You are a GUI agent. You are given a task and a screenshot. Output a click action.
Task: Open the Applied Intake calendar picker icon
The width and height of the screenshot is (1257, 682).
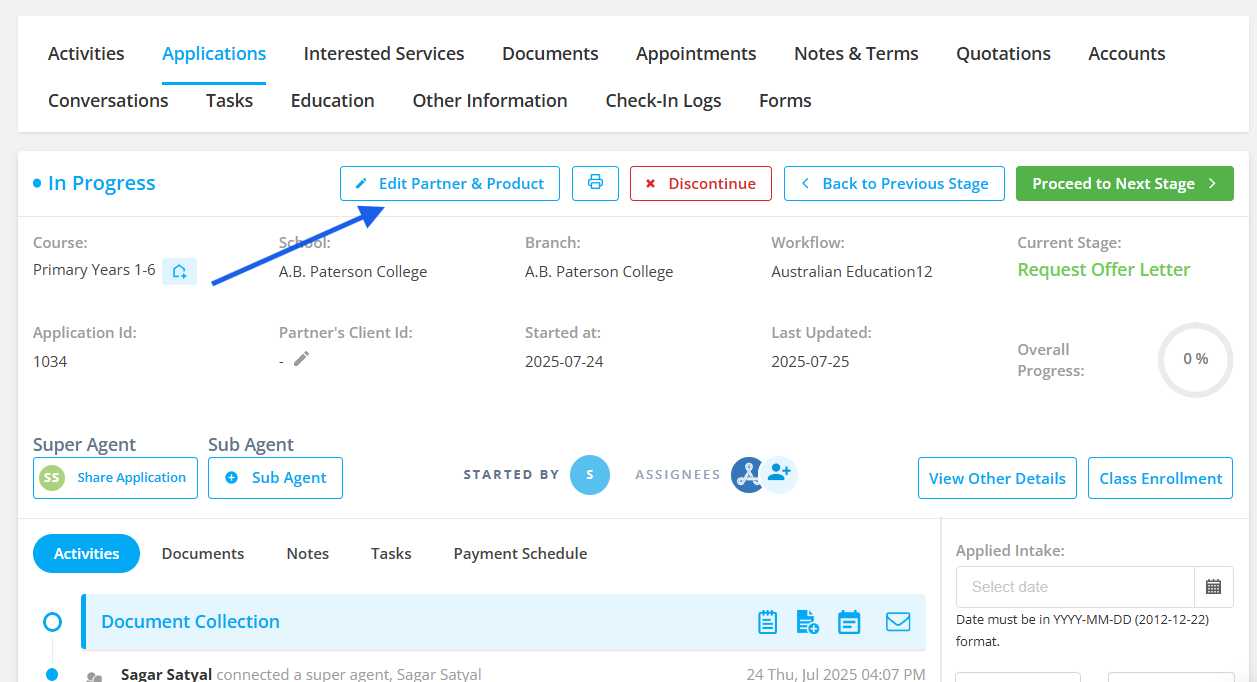(x=1213, y=587)
